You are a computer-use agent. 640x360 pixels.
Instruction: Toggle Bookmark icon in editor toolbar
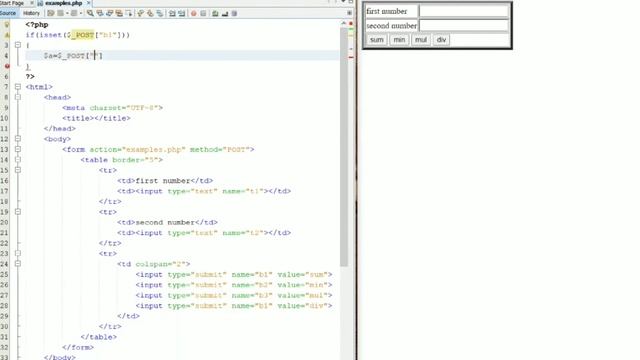(160, 13)
